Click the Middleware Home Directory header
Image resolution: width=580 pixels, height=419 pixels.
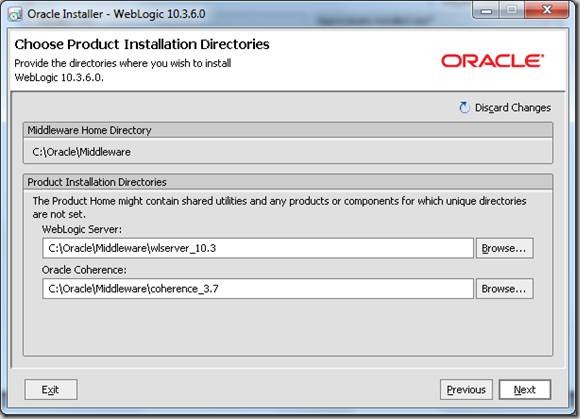(288, 130)
